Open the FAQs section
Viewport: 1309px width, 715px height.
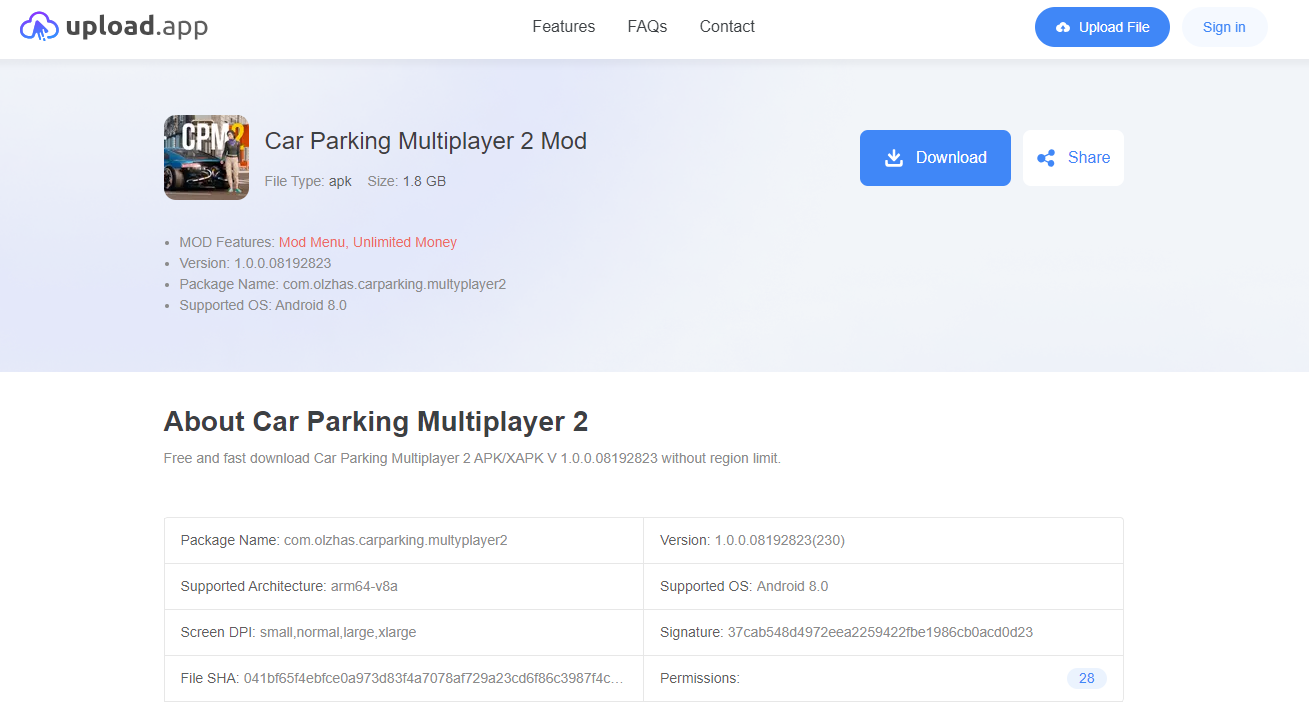646,27
